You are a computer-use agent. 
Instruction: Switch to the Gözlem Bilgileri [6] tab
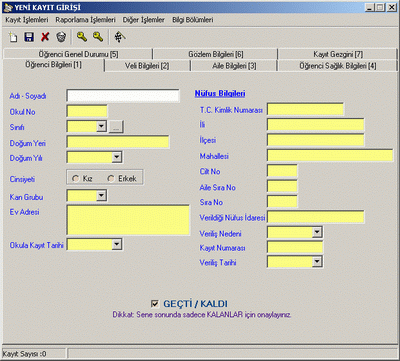tap(216, 54)
